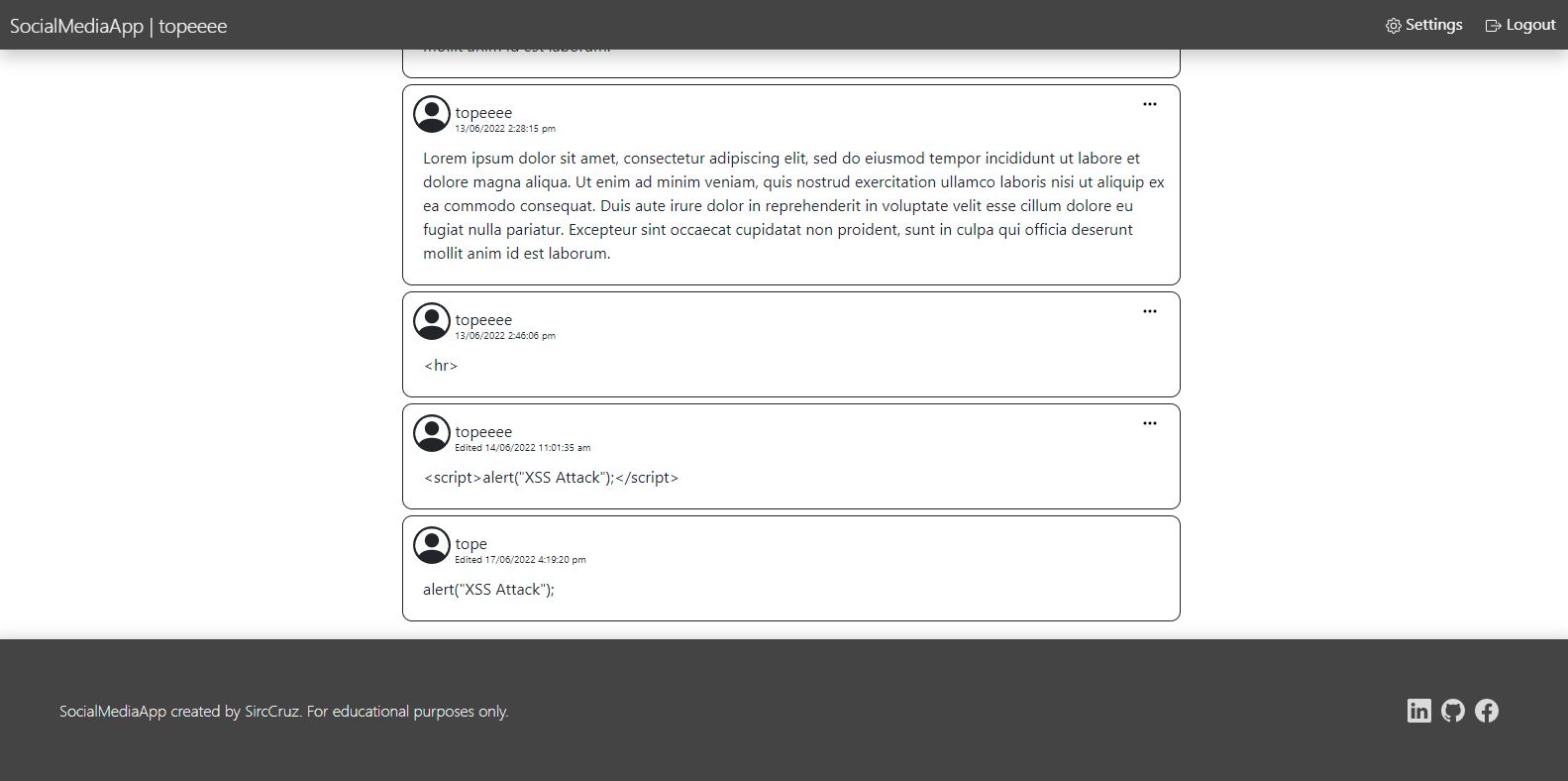This screenshot has width=1568, height=781.
Task: Click the logout arrow icon
Action: pos(1493,26)
